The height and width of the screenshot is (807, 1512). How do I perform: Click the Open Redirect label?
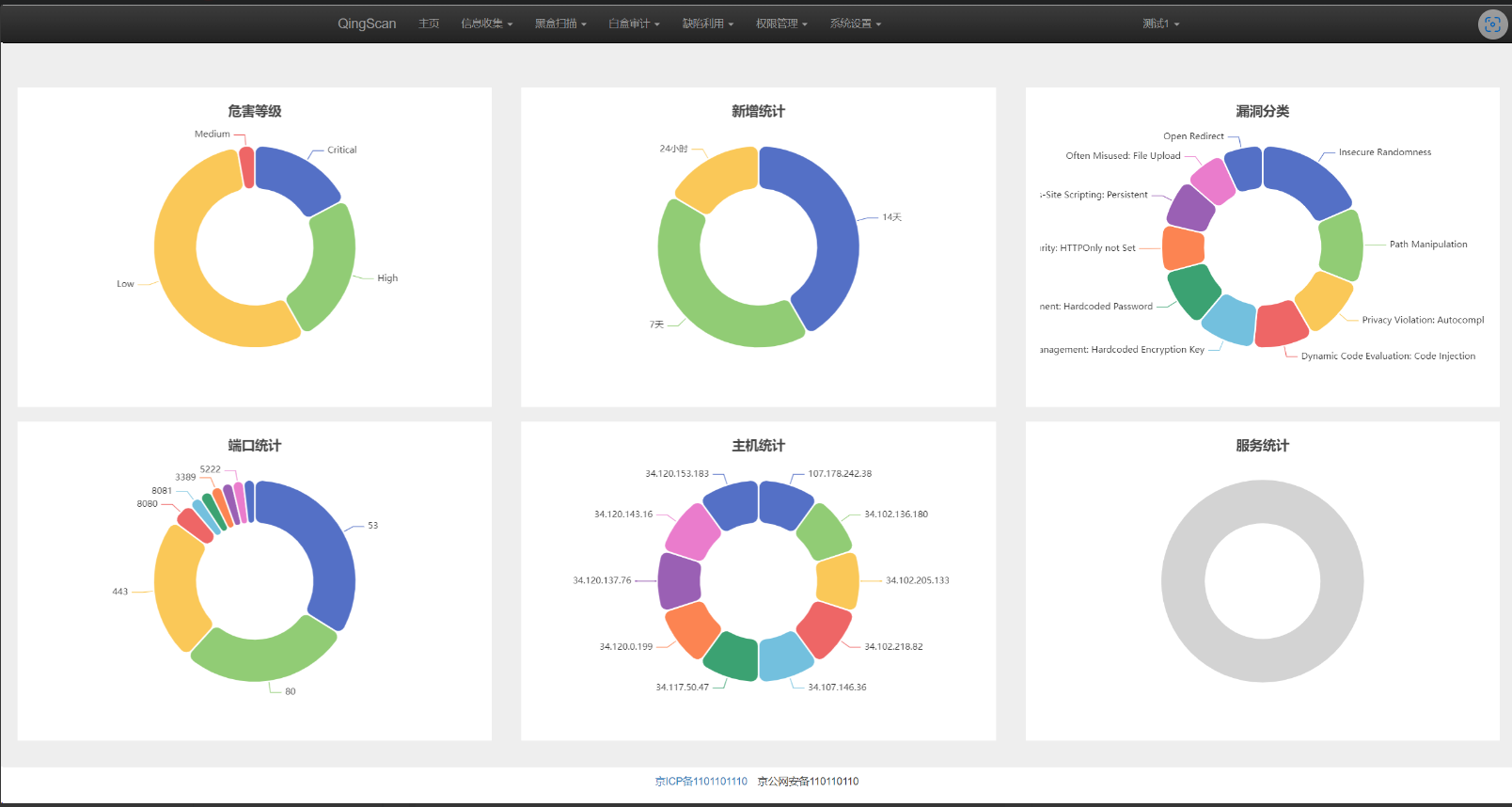click(x=1193, y=135)
